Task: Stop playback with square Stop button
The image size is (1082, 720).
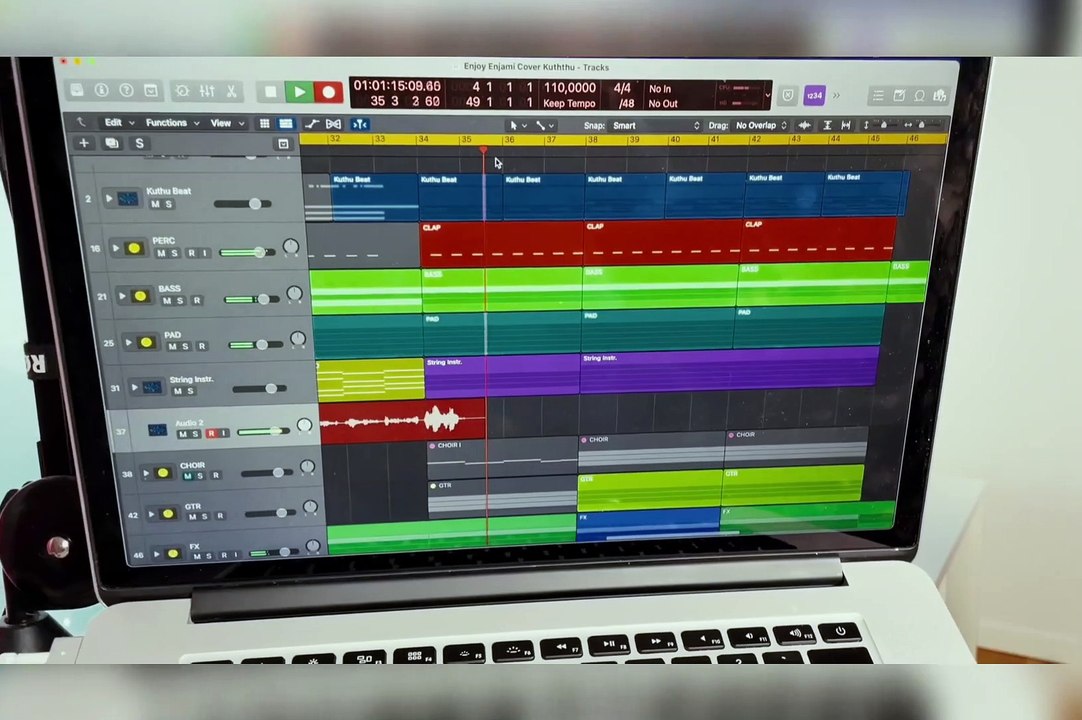Action: [x=270, y=92]
